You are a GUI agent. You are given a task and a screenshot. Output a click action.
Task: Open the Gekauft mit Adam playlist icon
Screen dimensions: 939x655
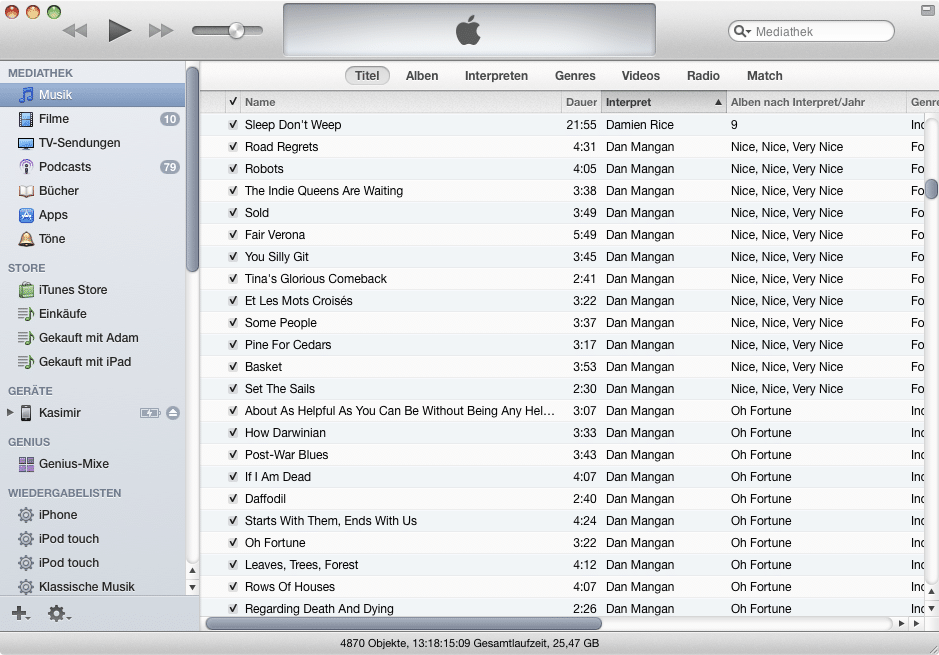coord(26,338)
